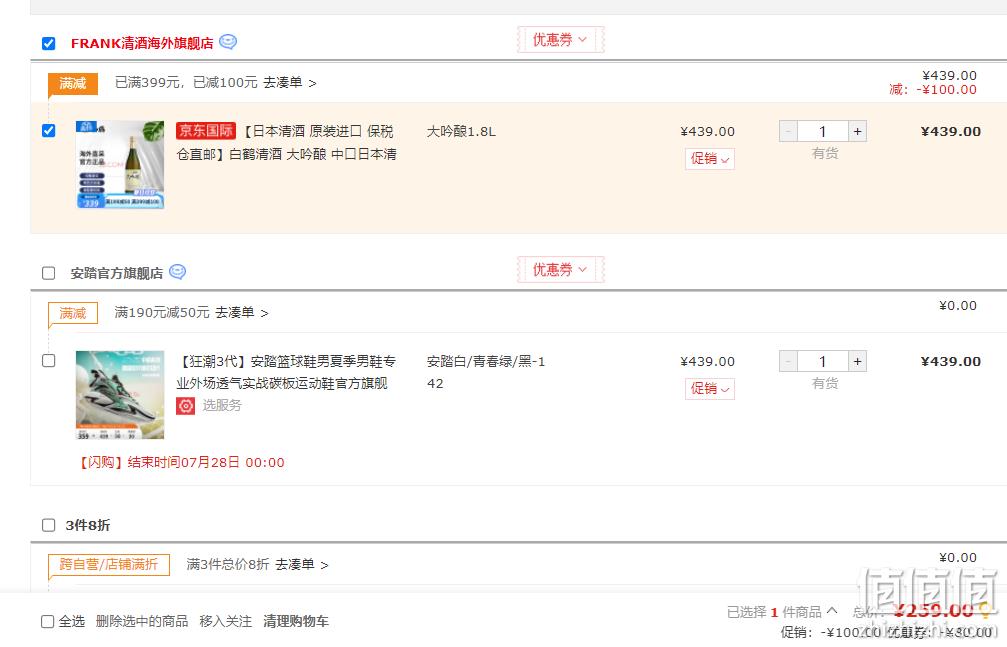
Task: Click the 3件8折 group heading text
Action: click(x=88, y=526)
